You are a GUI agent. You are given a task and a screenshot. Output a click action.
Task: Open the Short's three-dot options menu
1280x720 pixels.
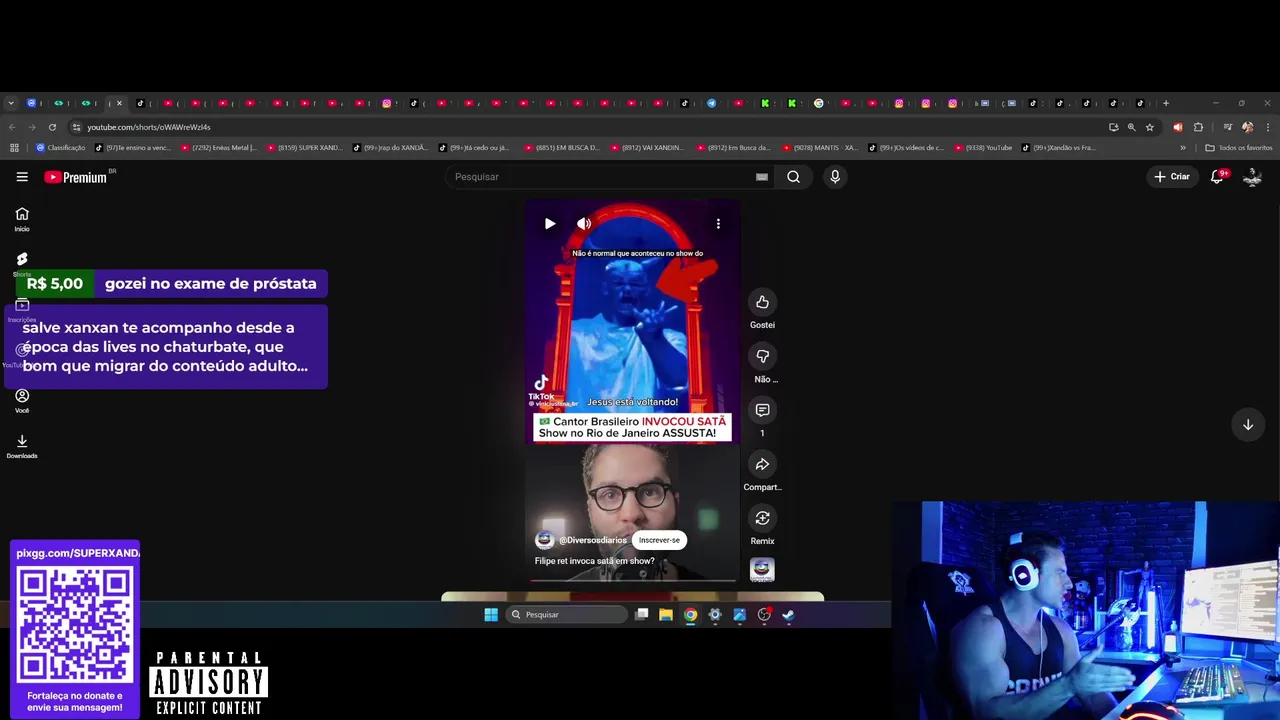[x=718, y=224]
